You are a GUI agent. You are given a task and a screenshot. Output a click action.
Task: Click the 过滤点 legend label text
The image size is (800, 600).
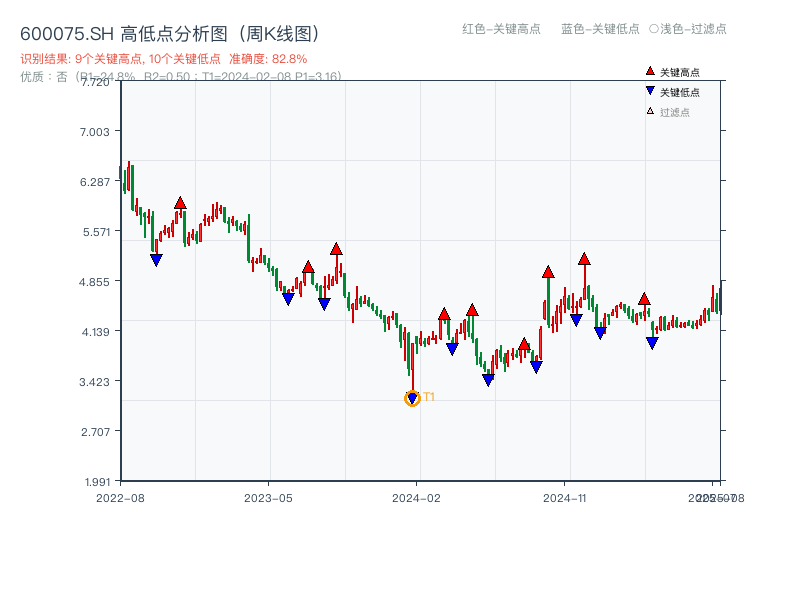tap(675, 112)
